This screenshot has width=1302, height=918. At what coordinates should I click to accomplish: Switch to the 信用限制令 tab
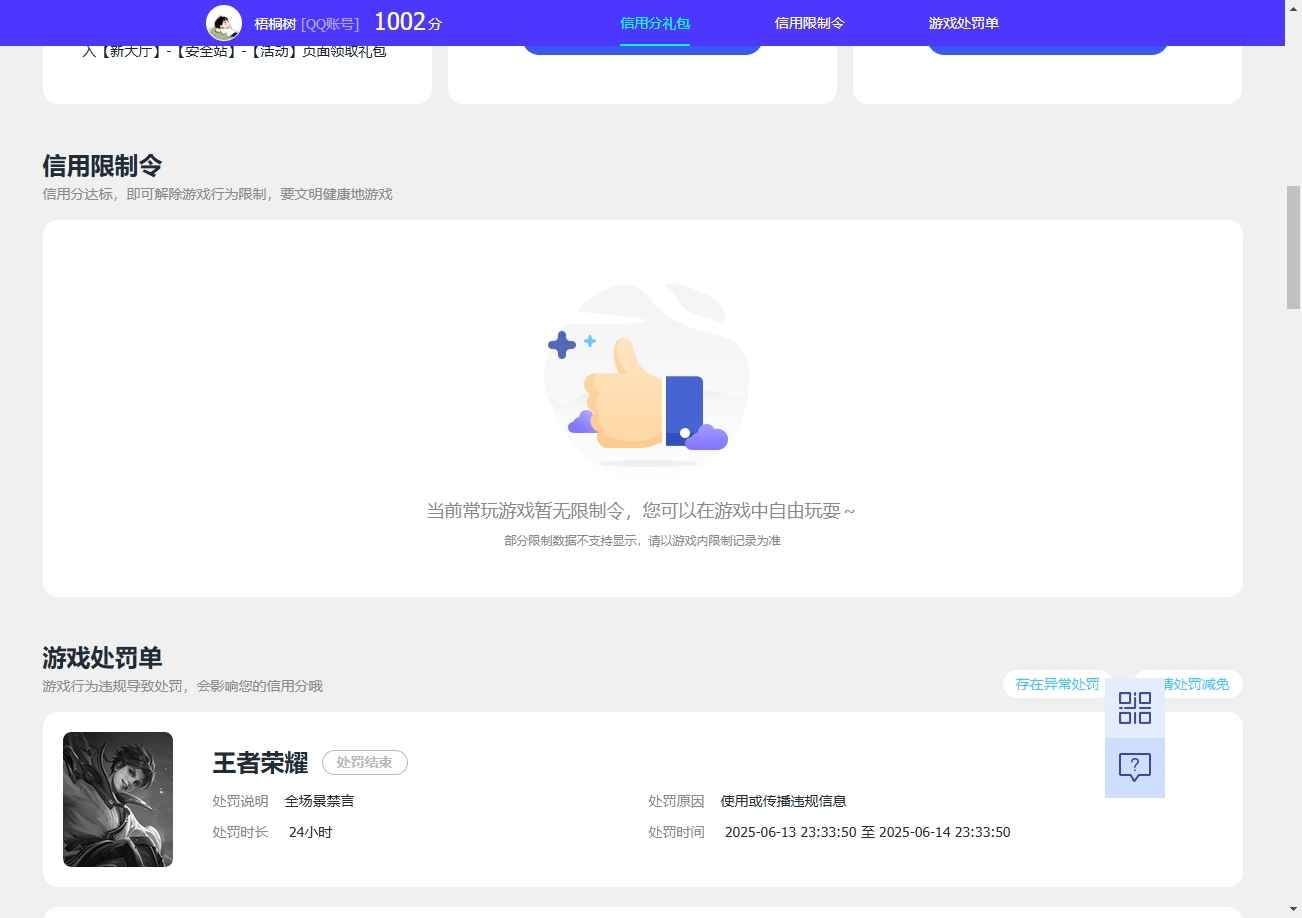(808, 23)
